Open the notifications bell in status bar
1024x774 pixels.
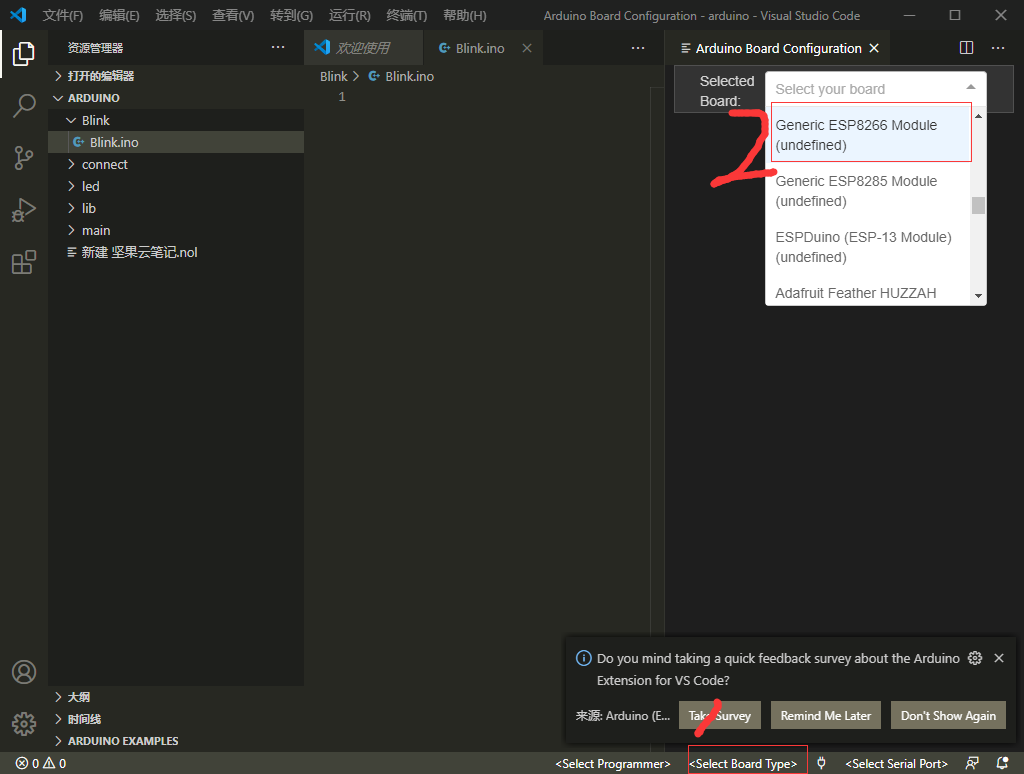tap(1002, 763)
